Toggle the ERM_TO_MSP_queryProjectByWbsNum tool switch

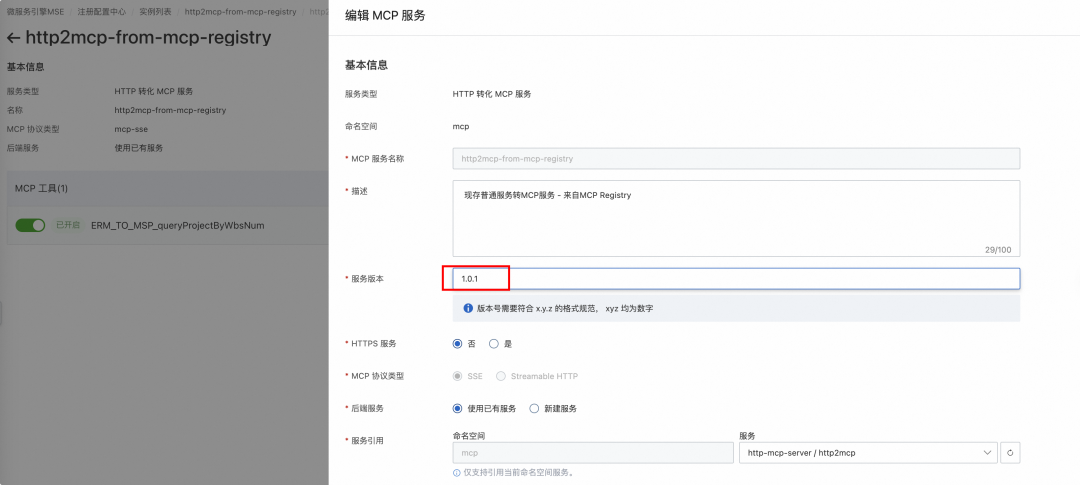pos(30,225)
